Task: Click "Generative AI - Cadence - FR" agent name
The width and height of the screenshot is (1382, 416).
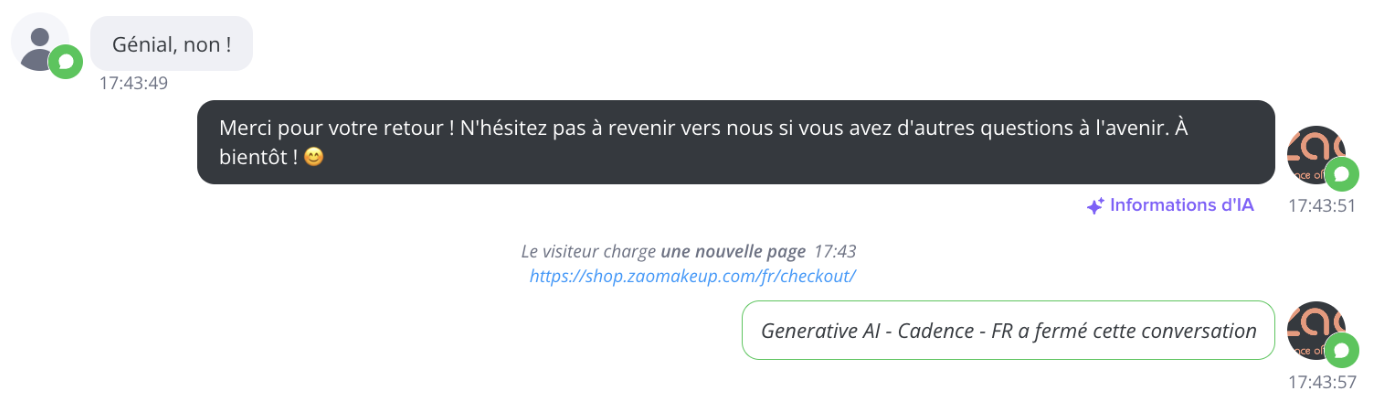Action: 886,331
